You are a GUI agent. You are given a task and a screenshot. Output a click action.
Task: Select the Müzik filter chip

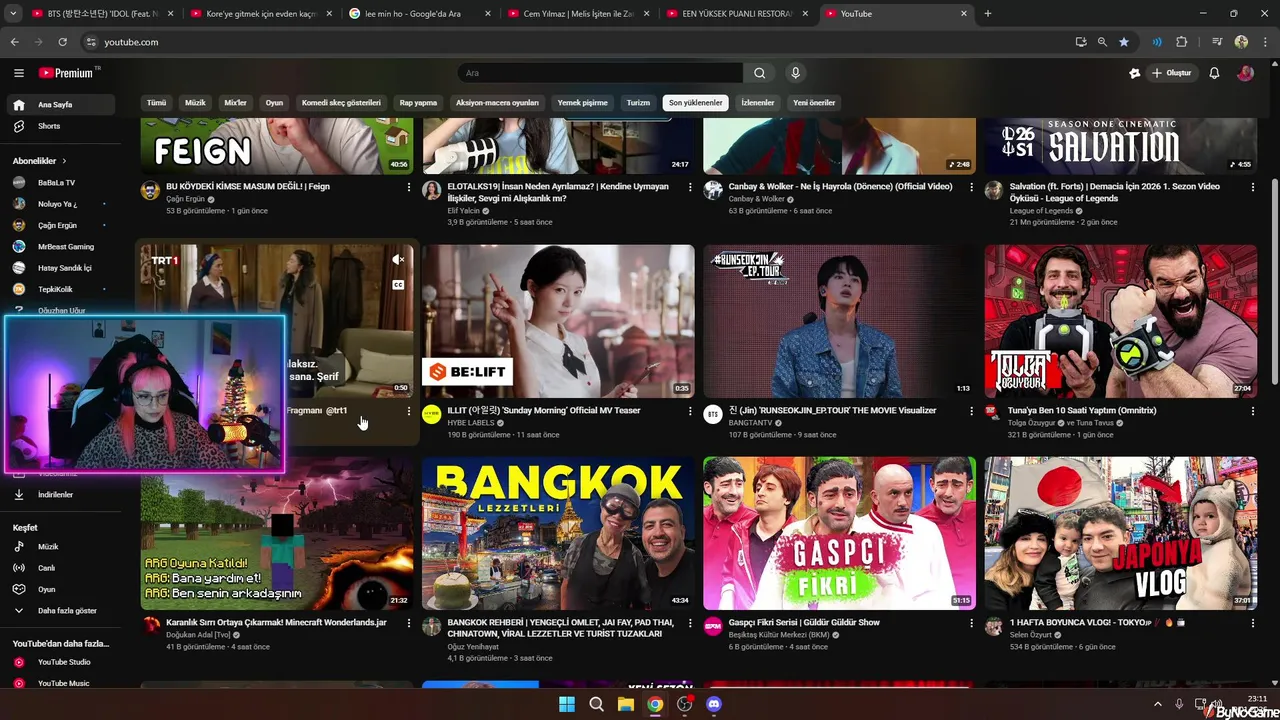coord(196,103)
